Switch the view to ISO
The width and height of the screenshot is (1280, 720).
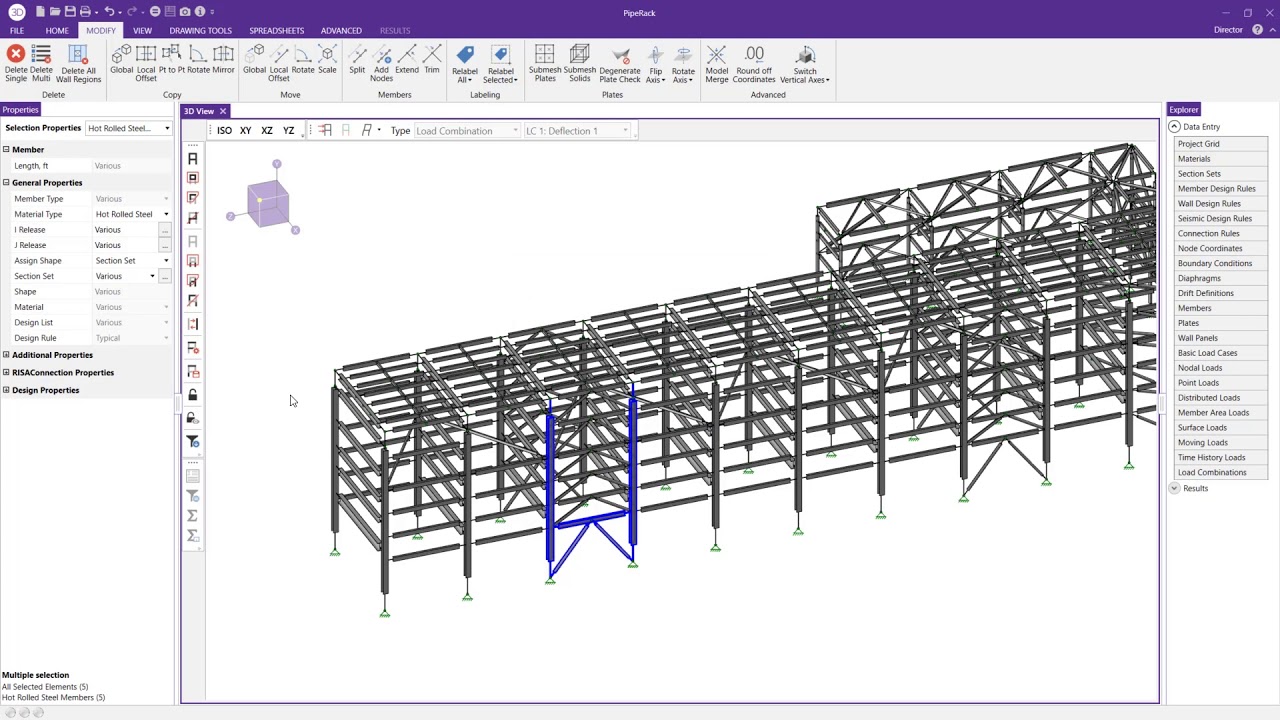coord(224,131)
